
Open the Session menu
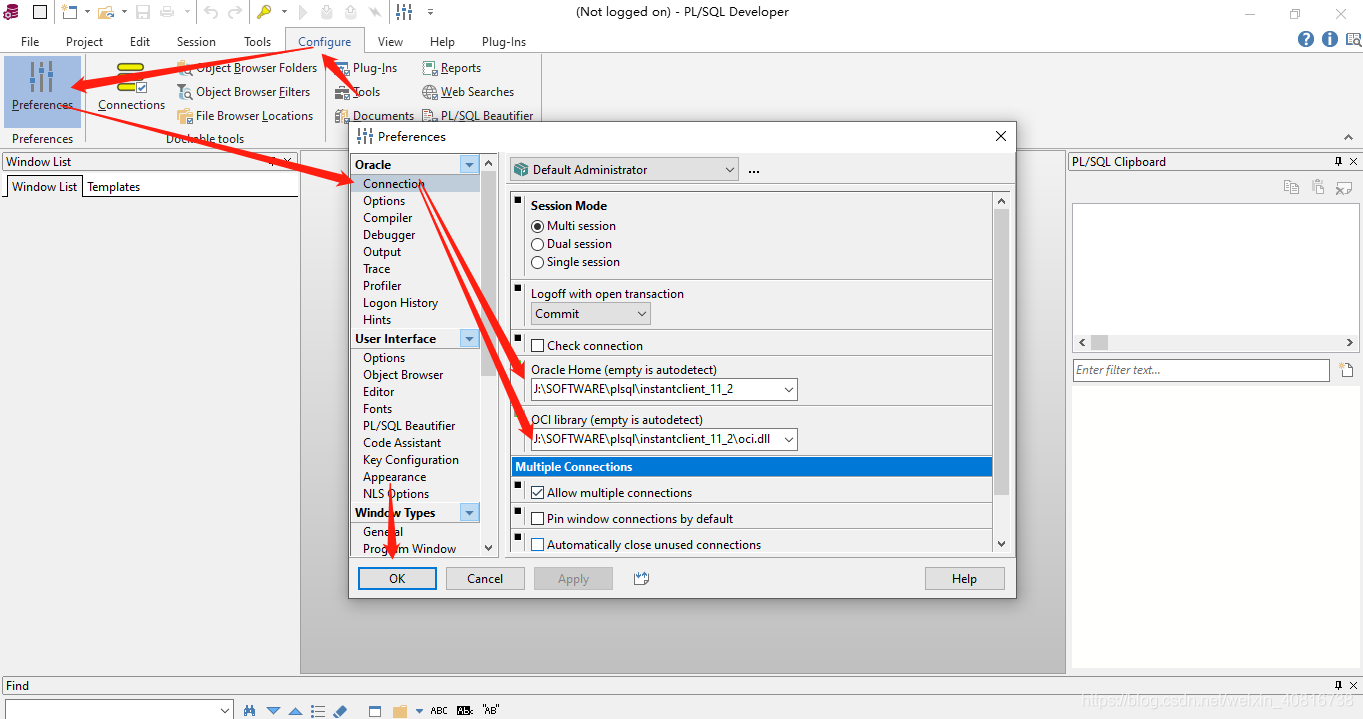tap(196, 42)
